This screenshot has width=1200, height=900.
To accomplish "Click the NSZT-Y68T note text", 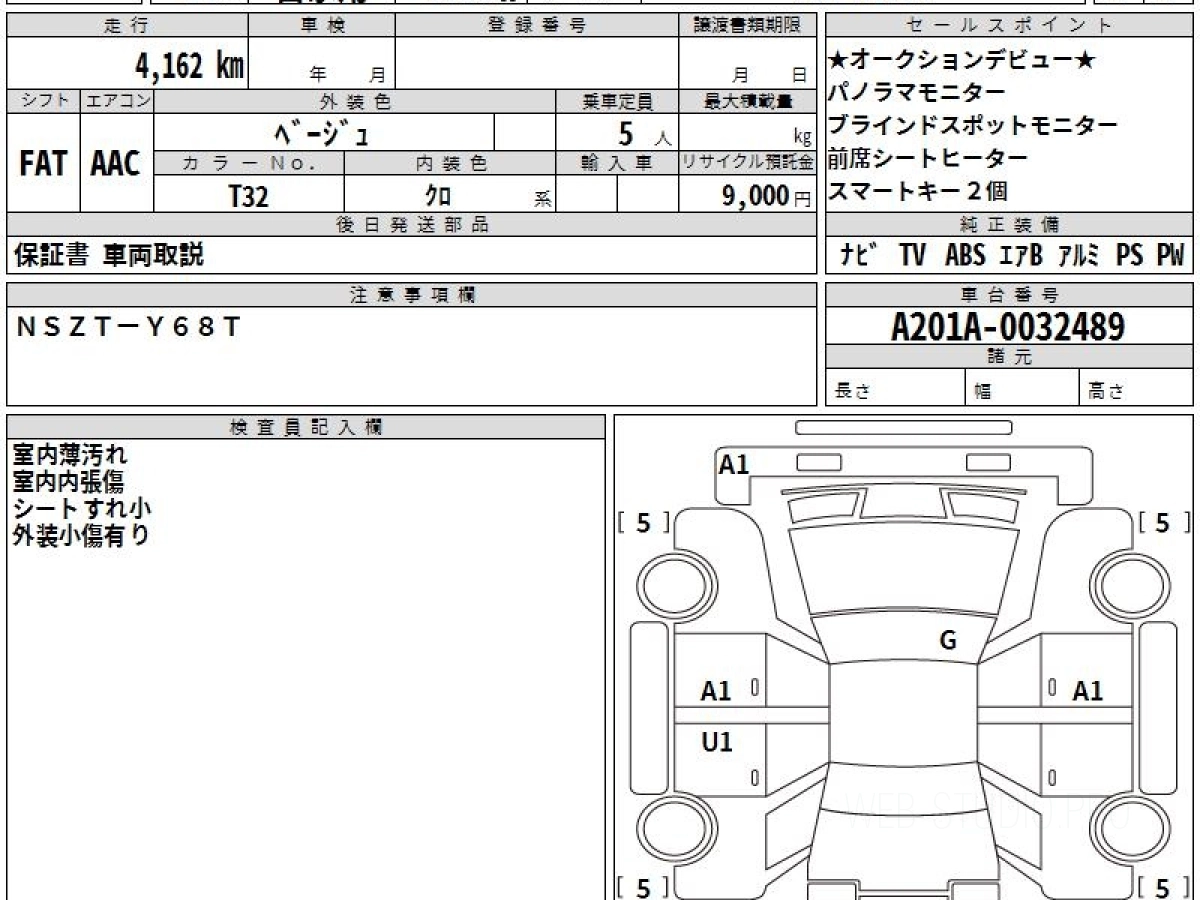I will click(129, 326).
